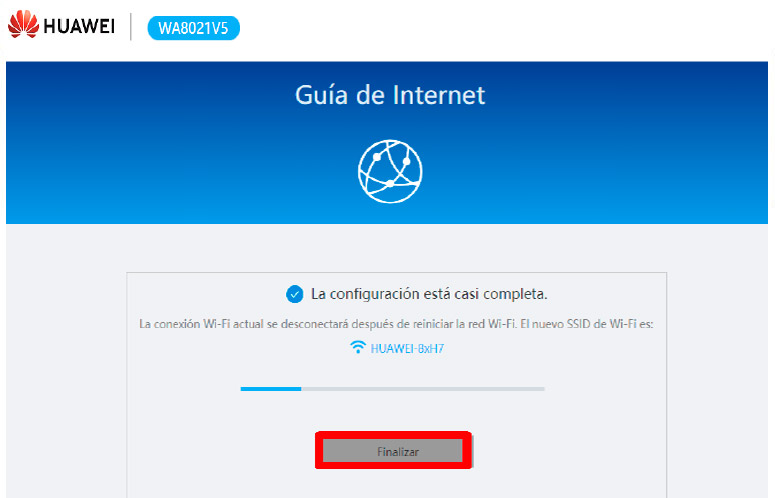Click the 'El nuevo SSID de Wi-Fi es' phrase
This screenshot has height=498, width=775.
click(587, 324)
